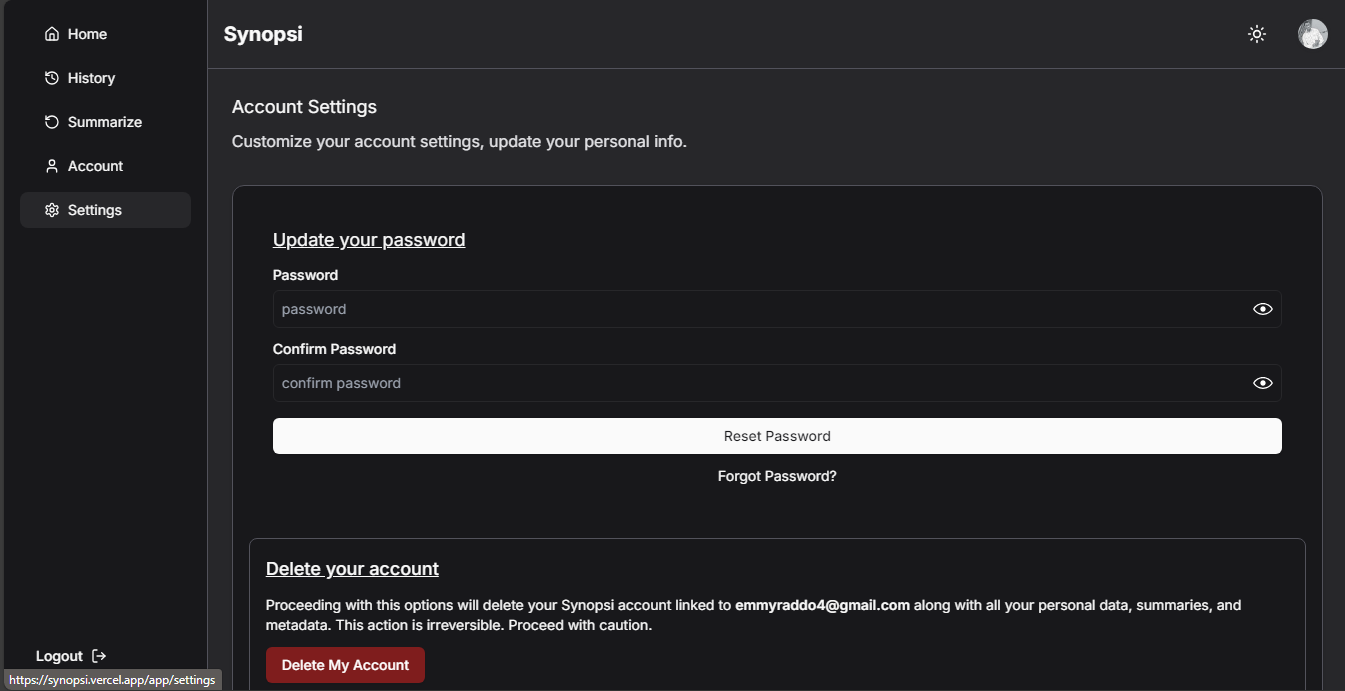Click the 'Customize your account settings' description

click(459, 142)
